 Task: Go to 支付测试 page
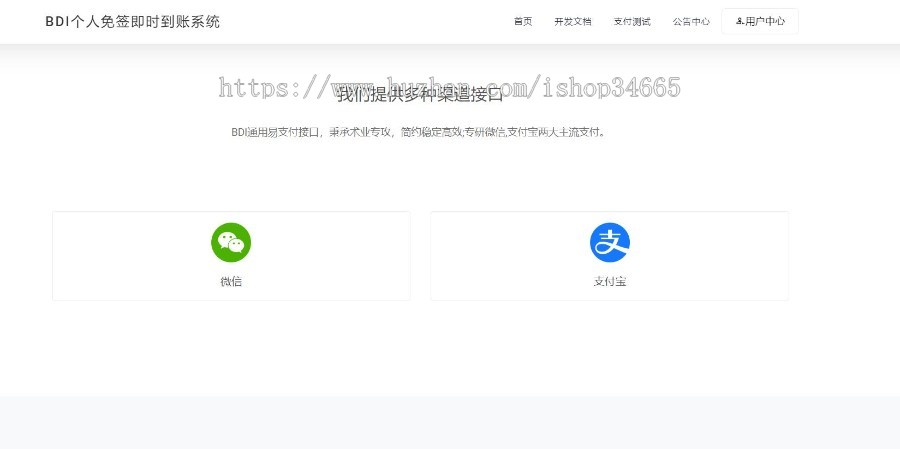(x=632, y=22)
